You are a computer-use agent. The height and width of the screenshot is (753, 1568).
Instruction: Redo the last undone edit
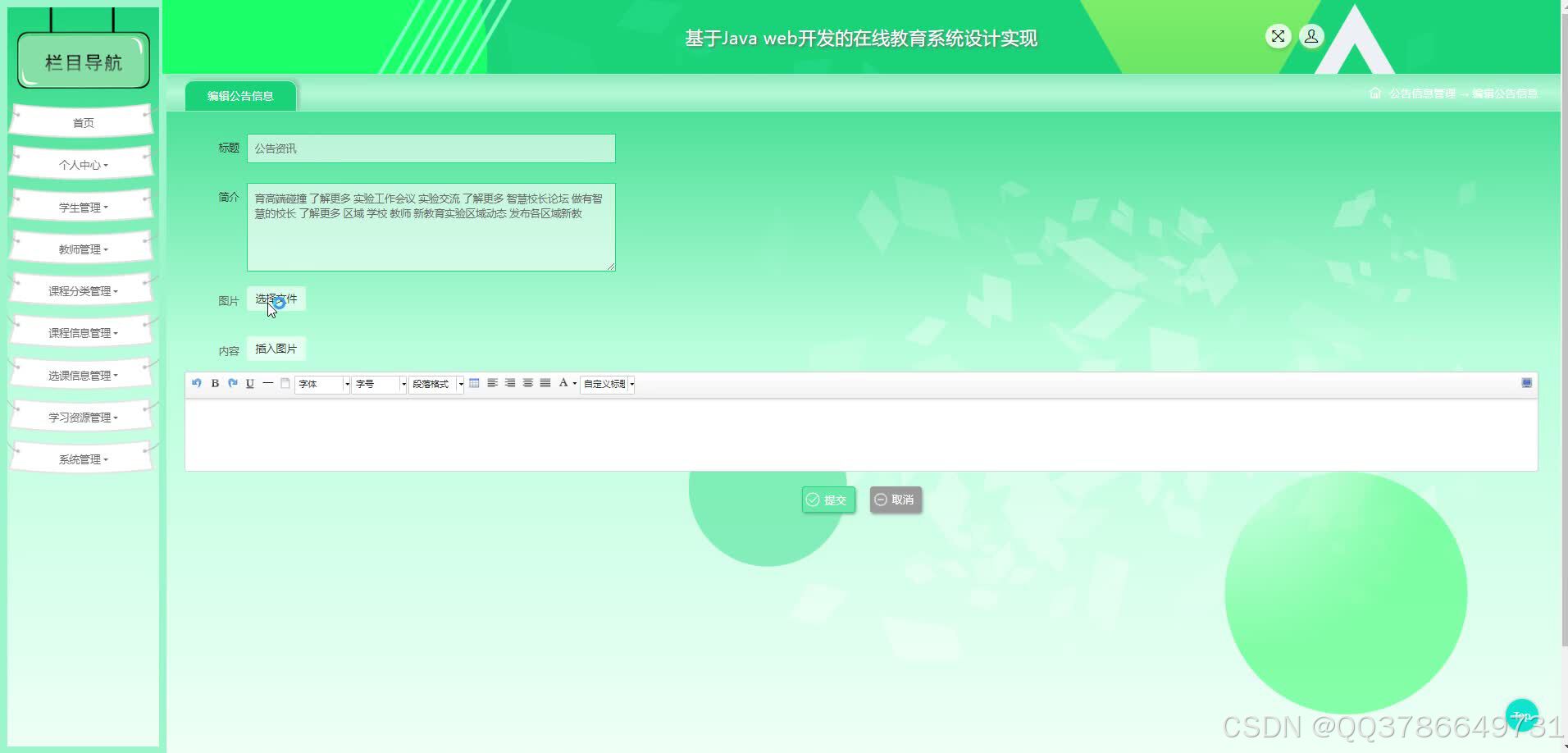[x=232, y=383]
